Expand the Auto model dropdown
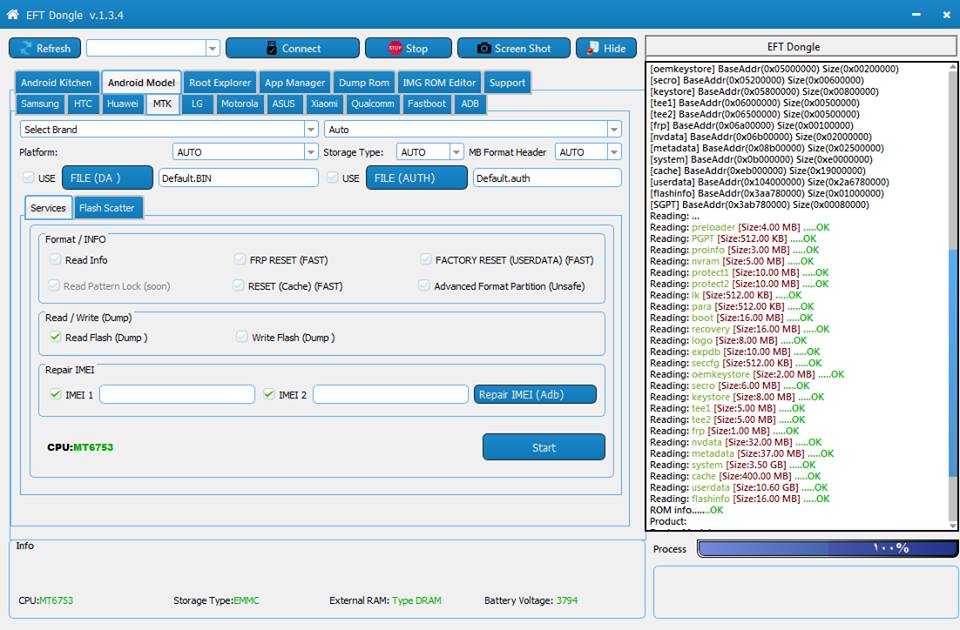The height and width of the screenshot is (630, 960). tap(613, 129)
